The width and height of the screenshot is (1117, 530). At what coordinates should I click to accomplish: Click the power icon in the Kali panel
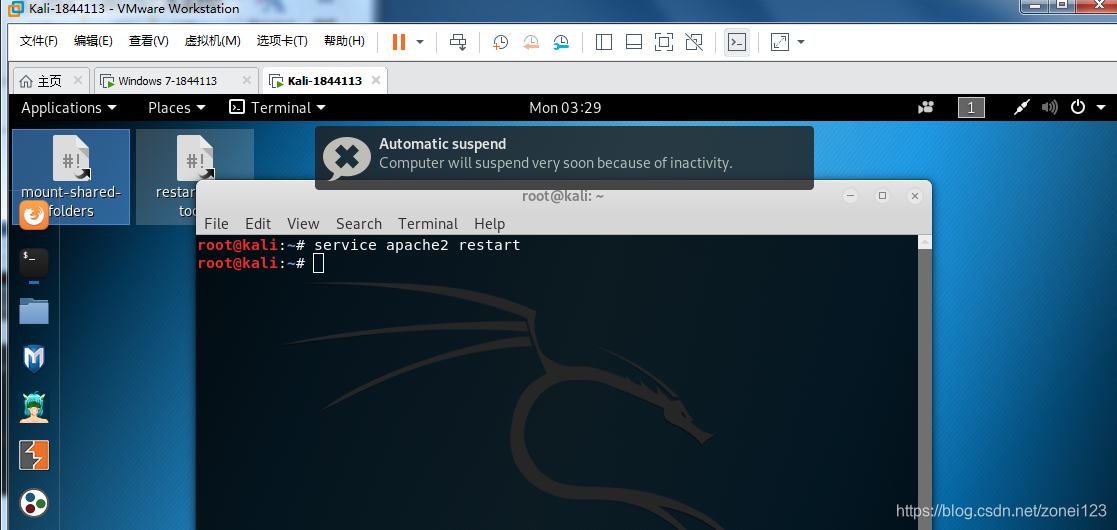tap(1078, 108)
